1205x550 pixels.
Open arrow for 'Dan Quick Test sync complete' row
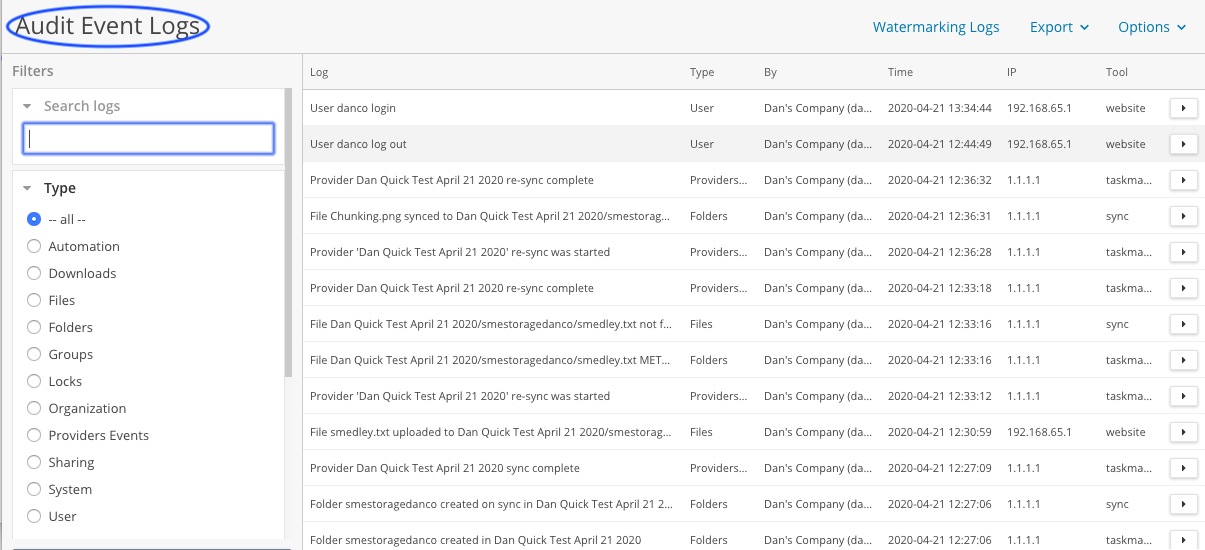click(1183, 468)
